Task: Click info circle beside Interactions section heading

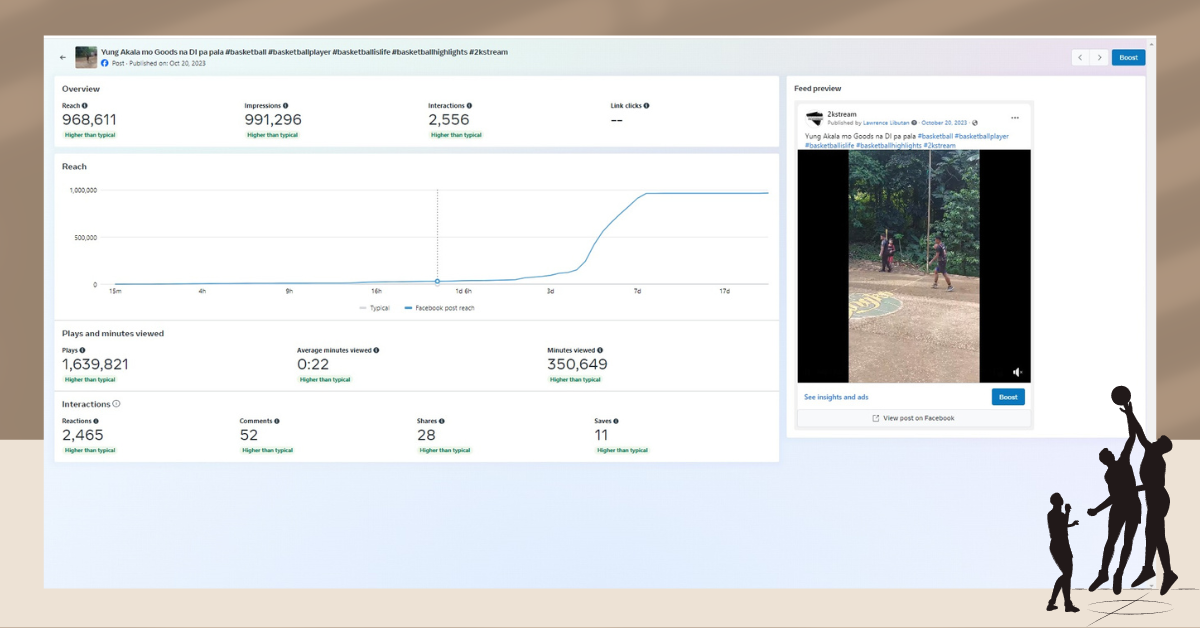Action: pyautogui.click(x=116, y=404)
